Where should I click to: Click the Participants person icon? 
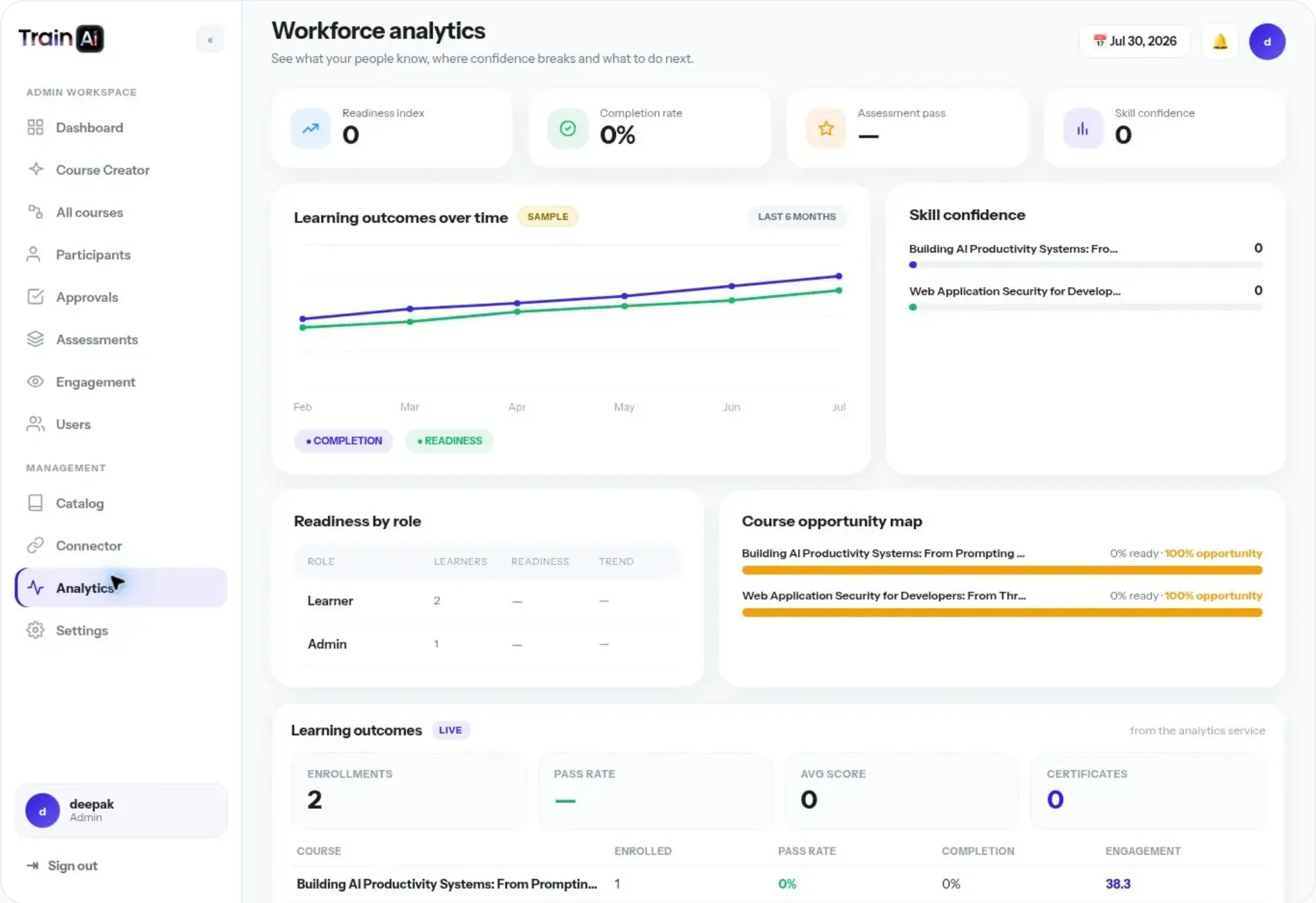coord(34,254)
